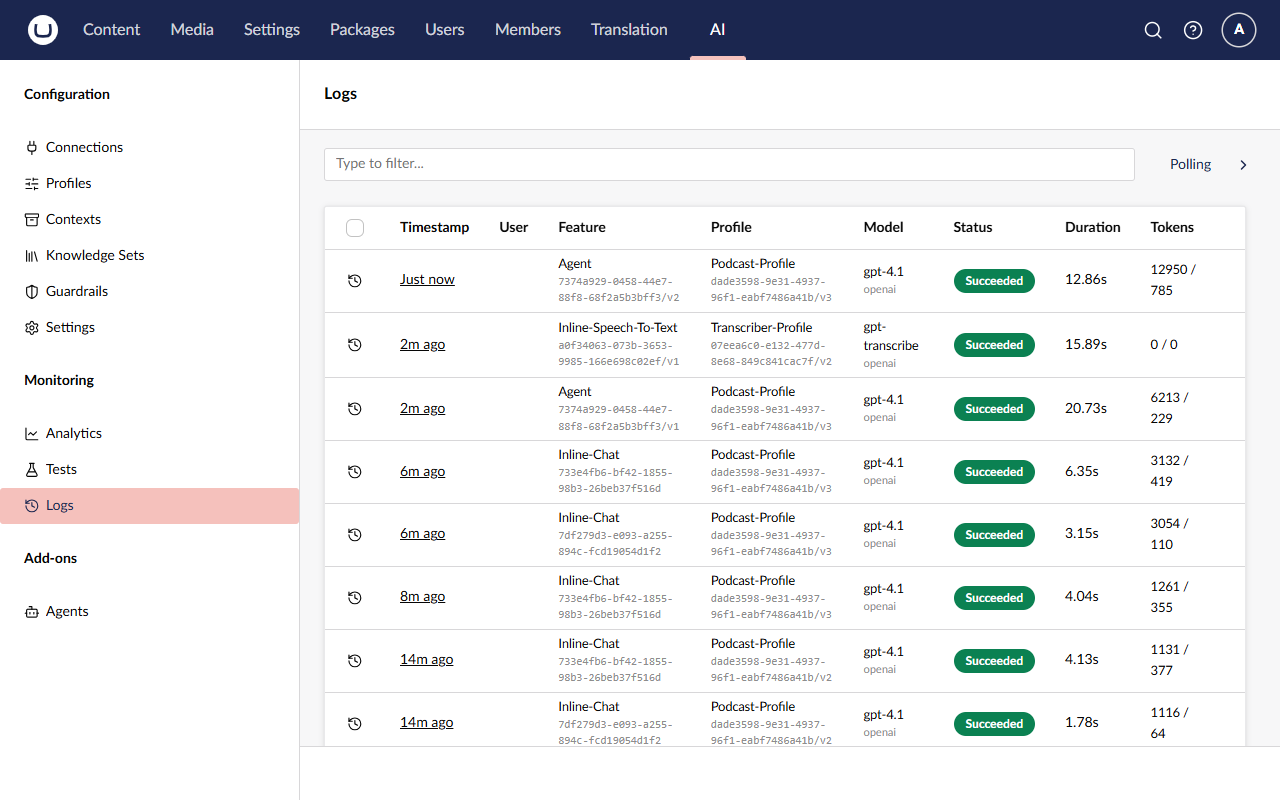Click the Umbraco logo icon
1280x800 pixels.
(43, 30)
